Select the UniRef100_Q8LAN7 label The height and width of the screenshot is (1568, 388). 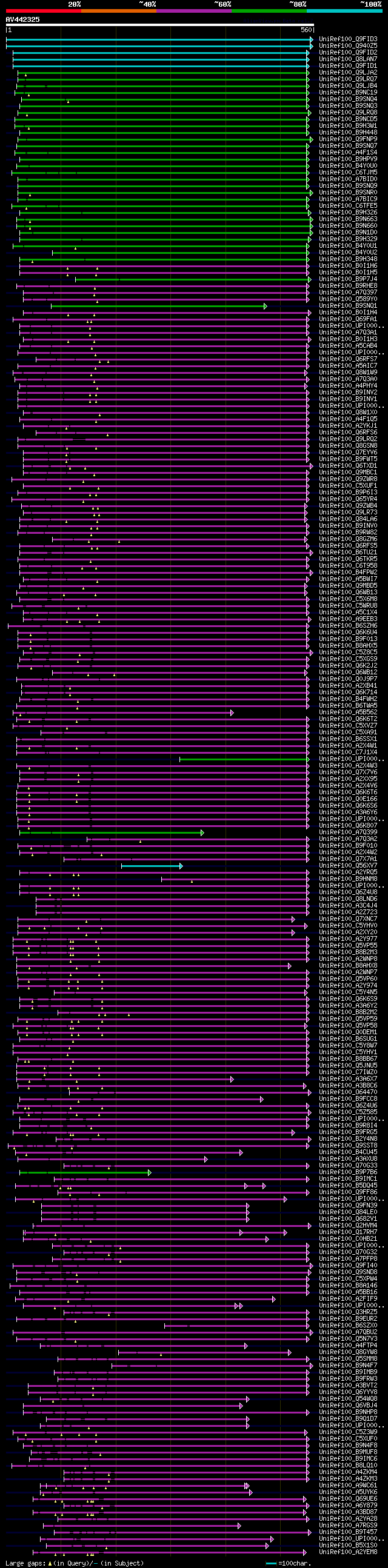pos(348,59)
